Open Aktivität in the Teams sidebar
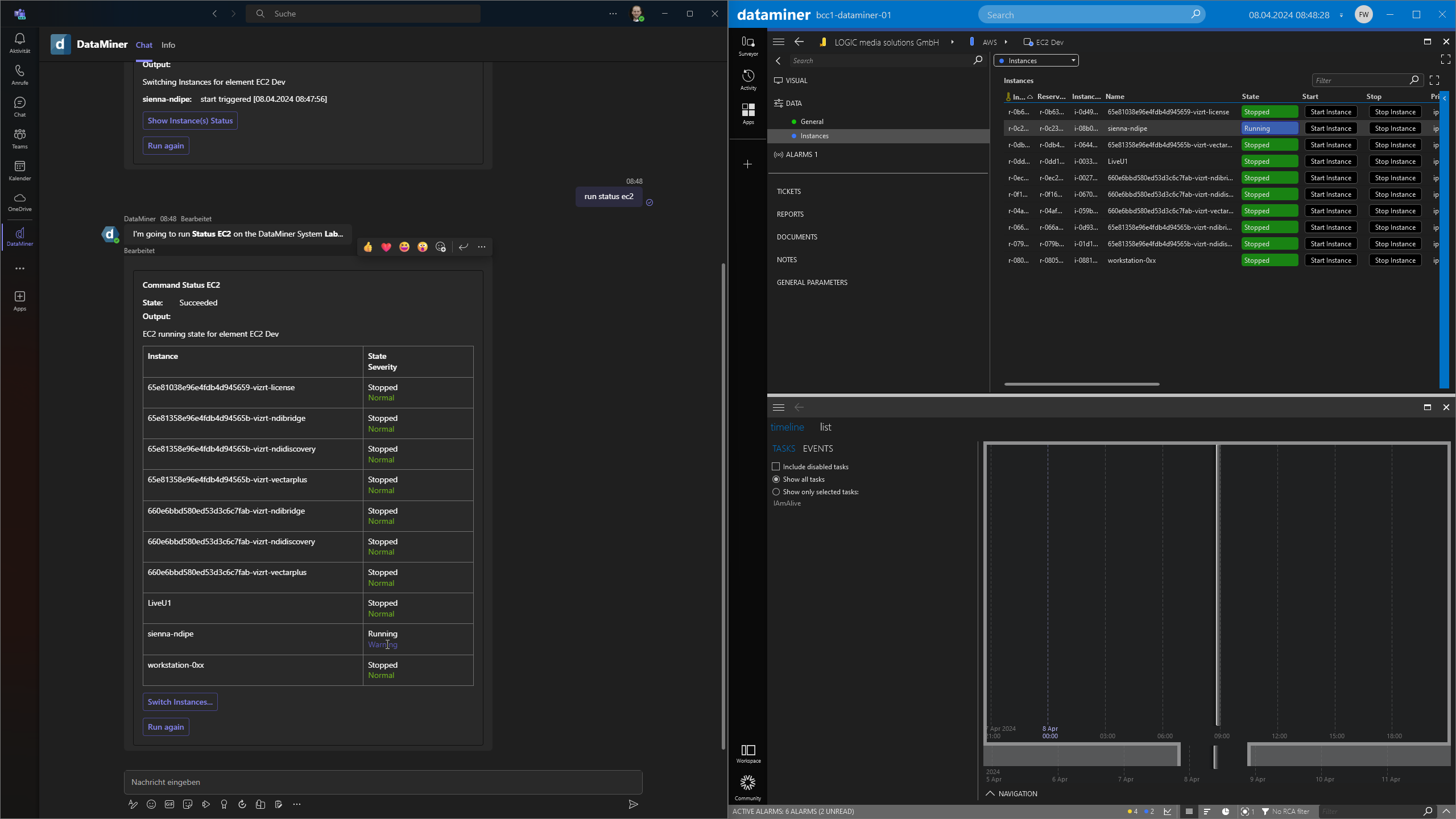Viewport: 1456px width, 819px height. 20,43
